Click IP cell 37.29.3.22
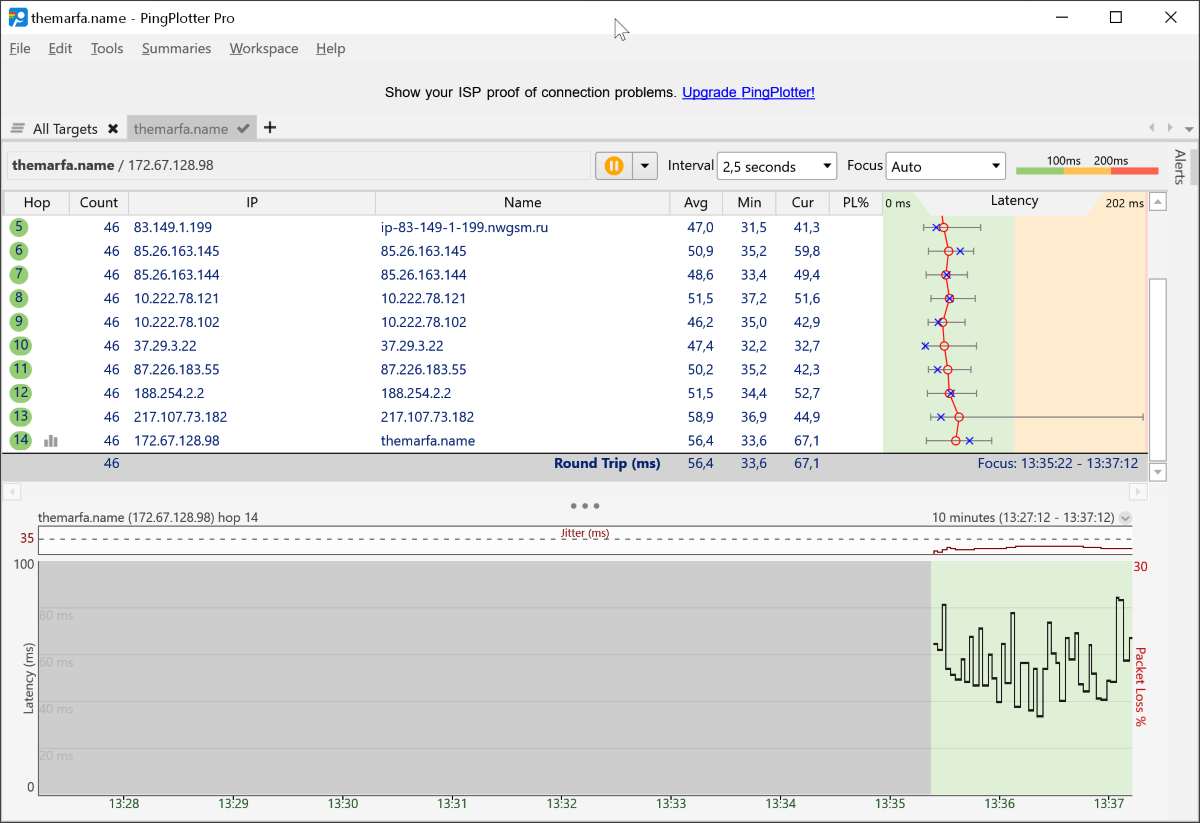This screenshot has width=1200, height=823. point(162,346)
